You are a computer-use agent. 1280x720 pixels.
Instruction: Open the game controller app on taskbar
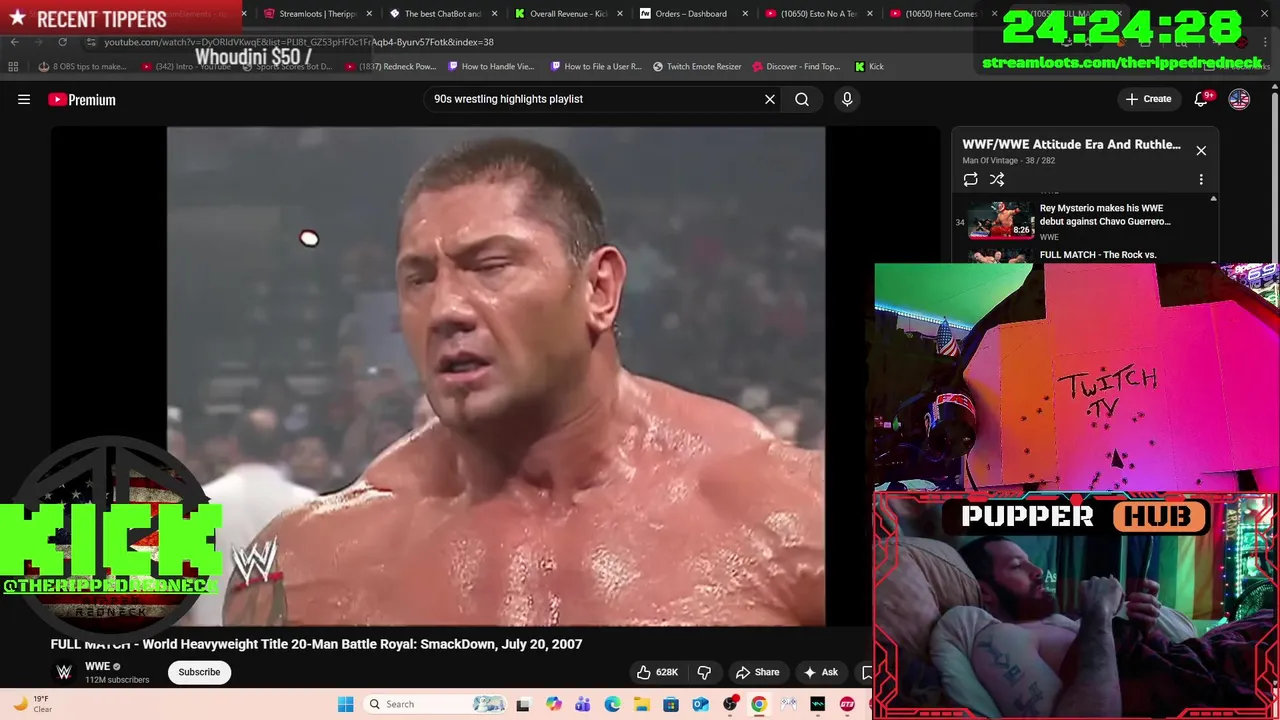[x=788, y=704]
